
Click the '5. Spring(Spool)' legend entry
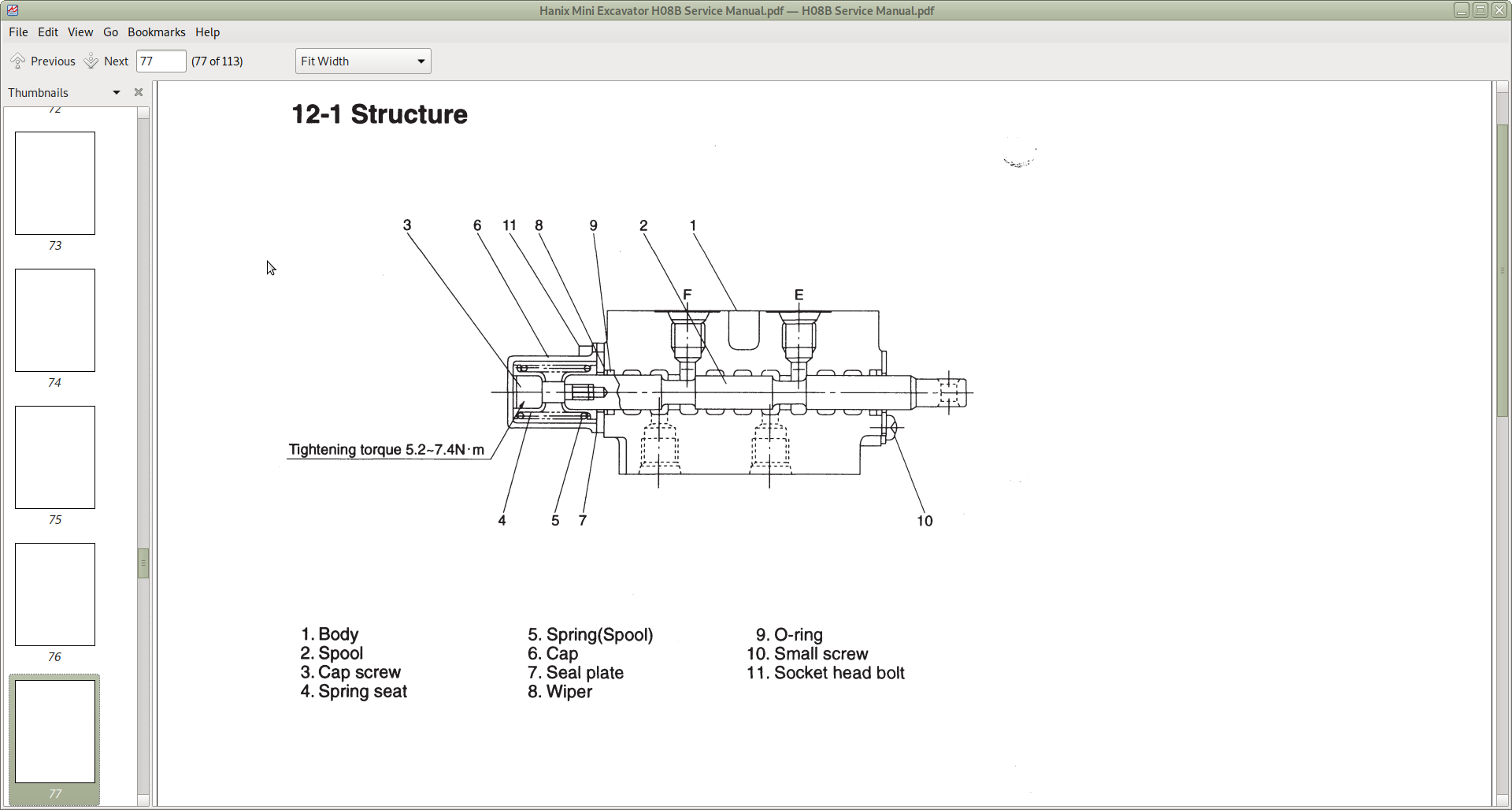coord(591,635)
